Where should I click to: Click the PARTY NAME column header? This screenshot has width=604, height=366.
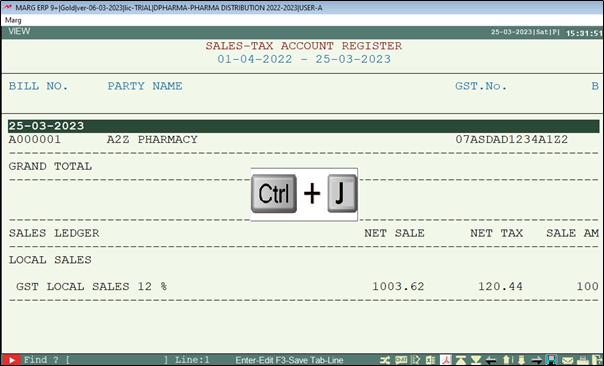[x=145, y=86]
